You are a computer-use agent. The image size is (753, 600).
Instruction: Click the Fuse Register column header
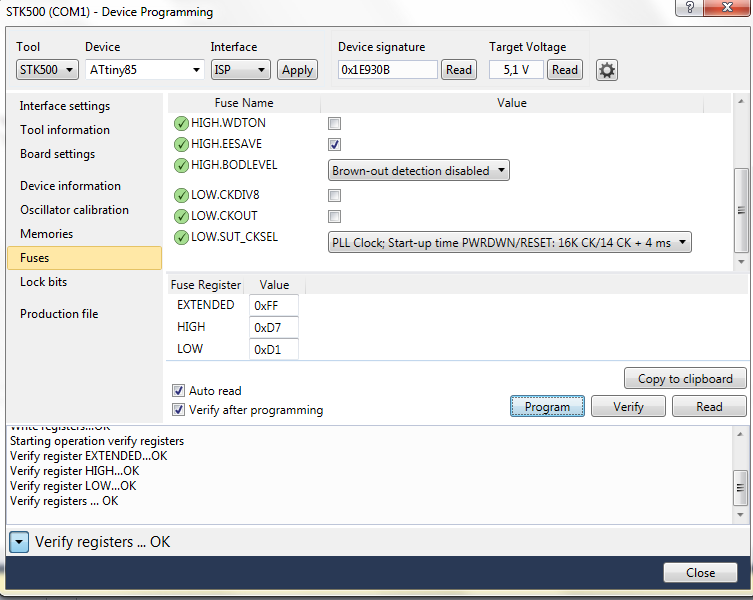[206, 285]
